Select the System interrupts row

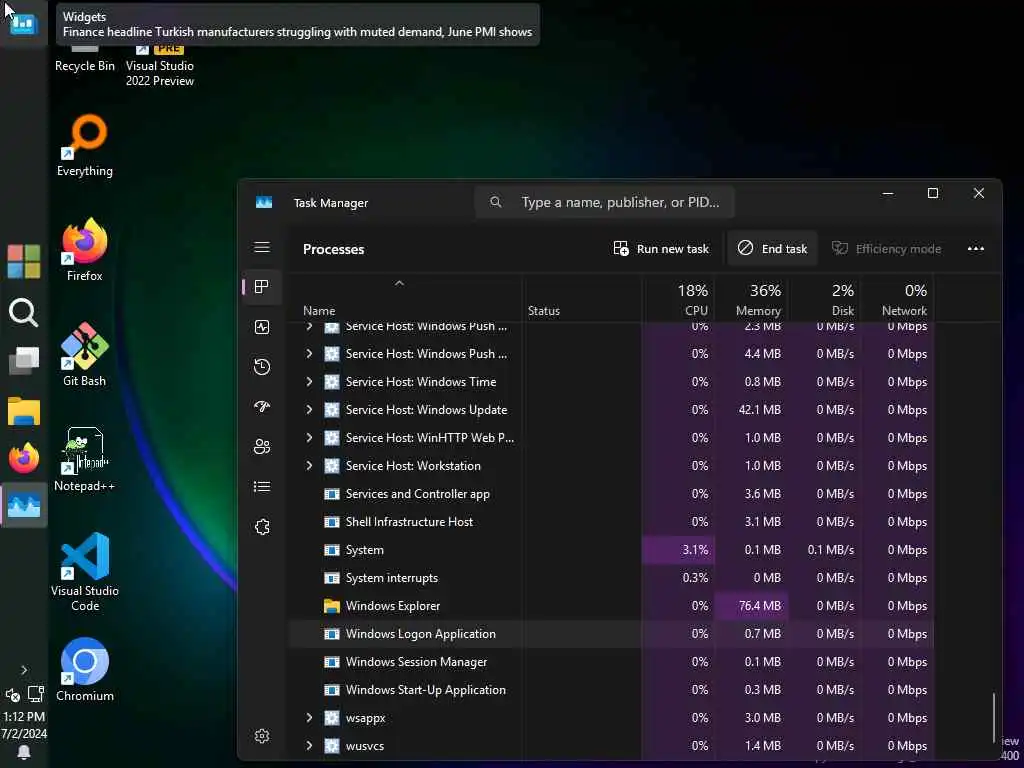pyautogui.click(x=611, y=578)
